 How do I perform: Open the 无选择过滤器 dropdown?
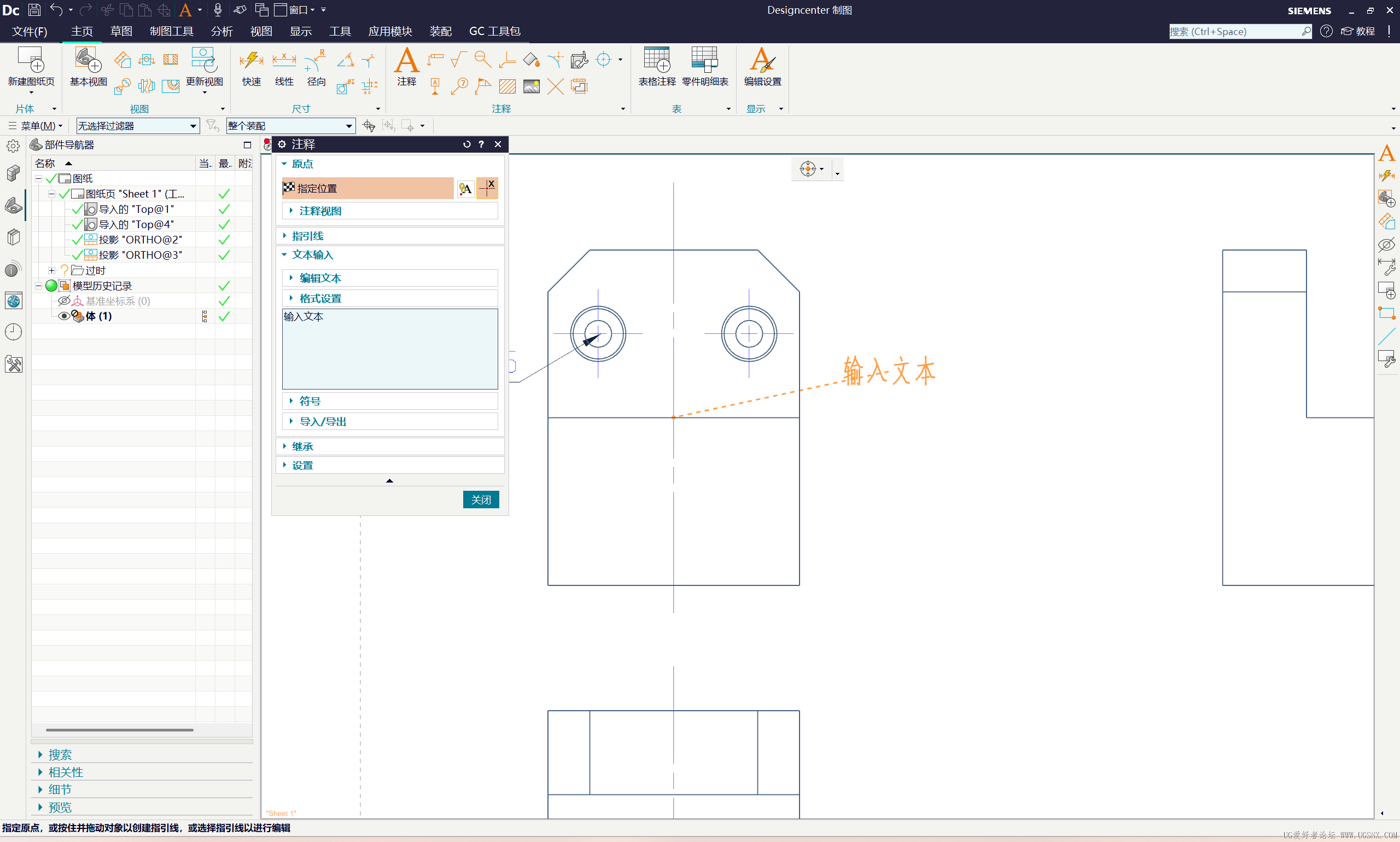pos(138,125)
